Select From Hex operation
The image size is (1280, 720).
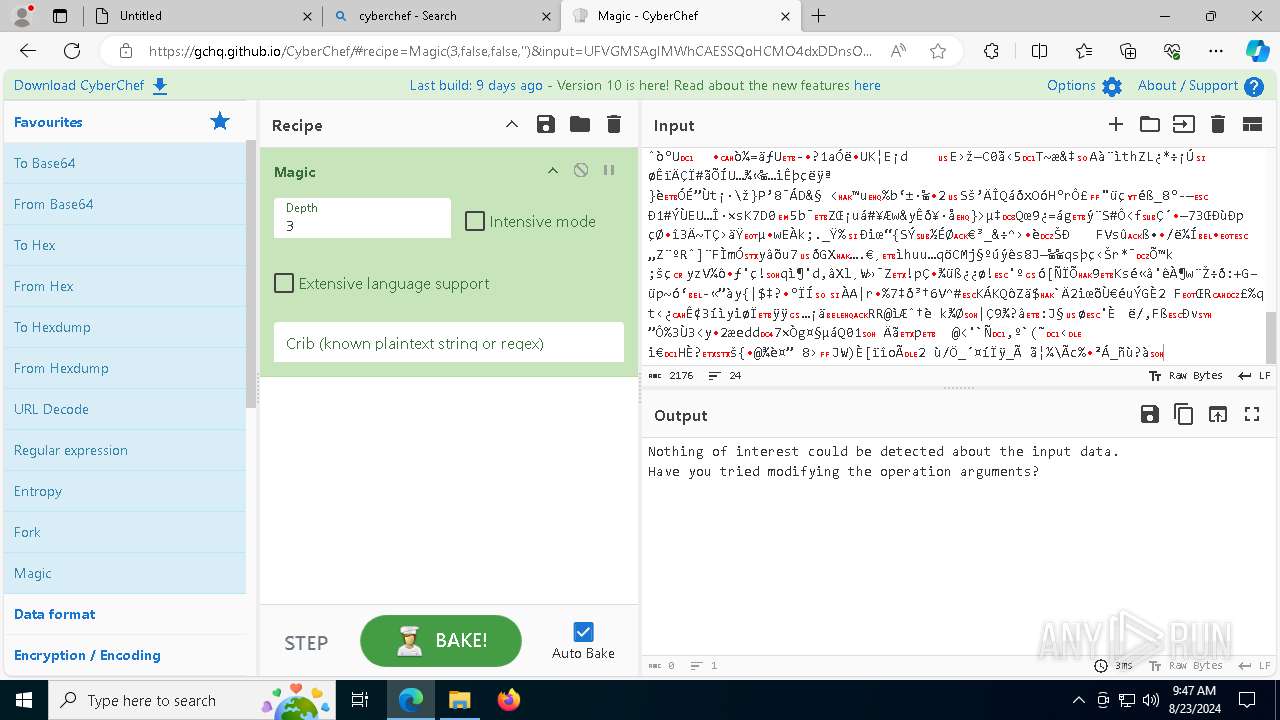[x=125, y=286]
